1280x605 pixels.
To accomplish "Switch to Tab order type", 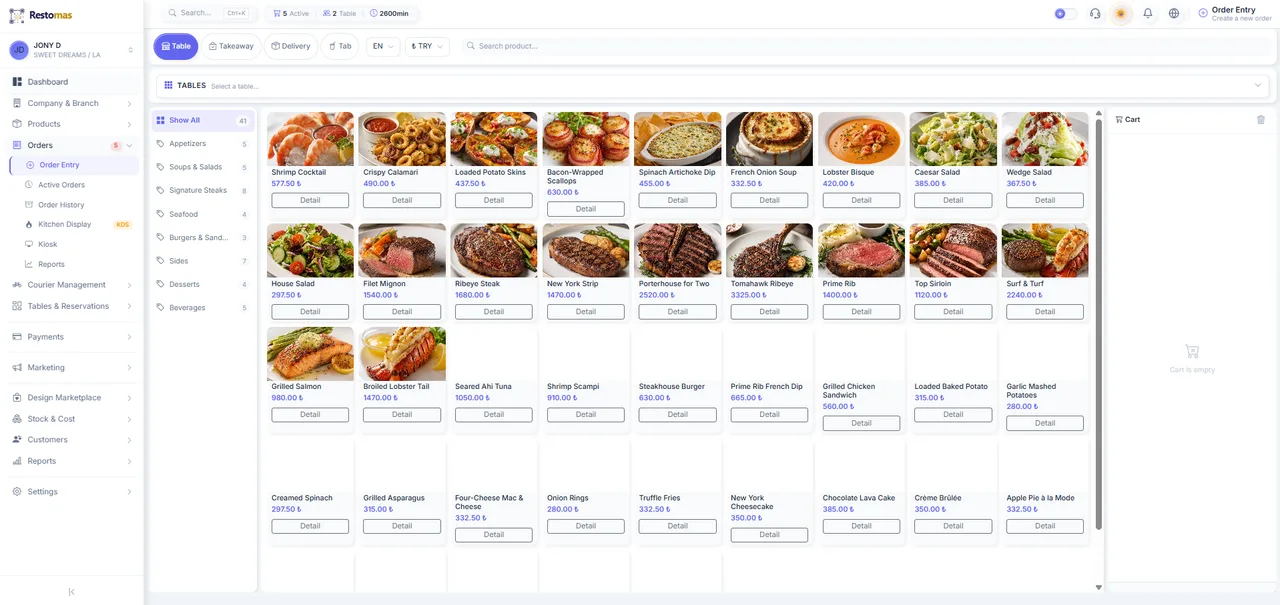I will click(x=340, y=46).
